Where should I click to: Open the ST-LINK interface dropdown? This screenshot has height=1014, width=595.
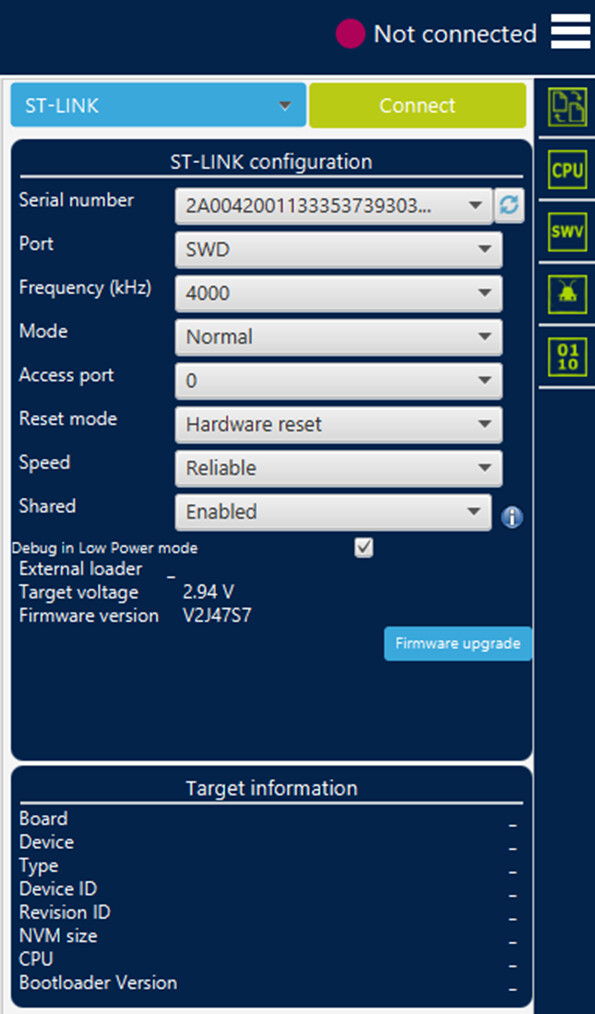click(x=158, y=105)
